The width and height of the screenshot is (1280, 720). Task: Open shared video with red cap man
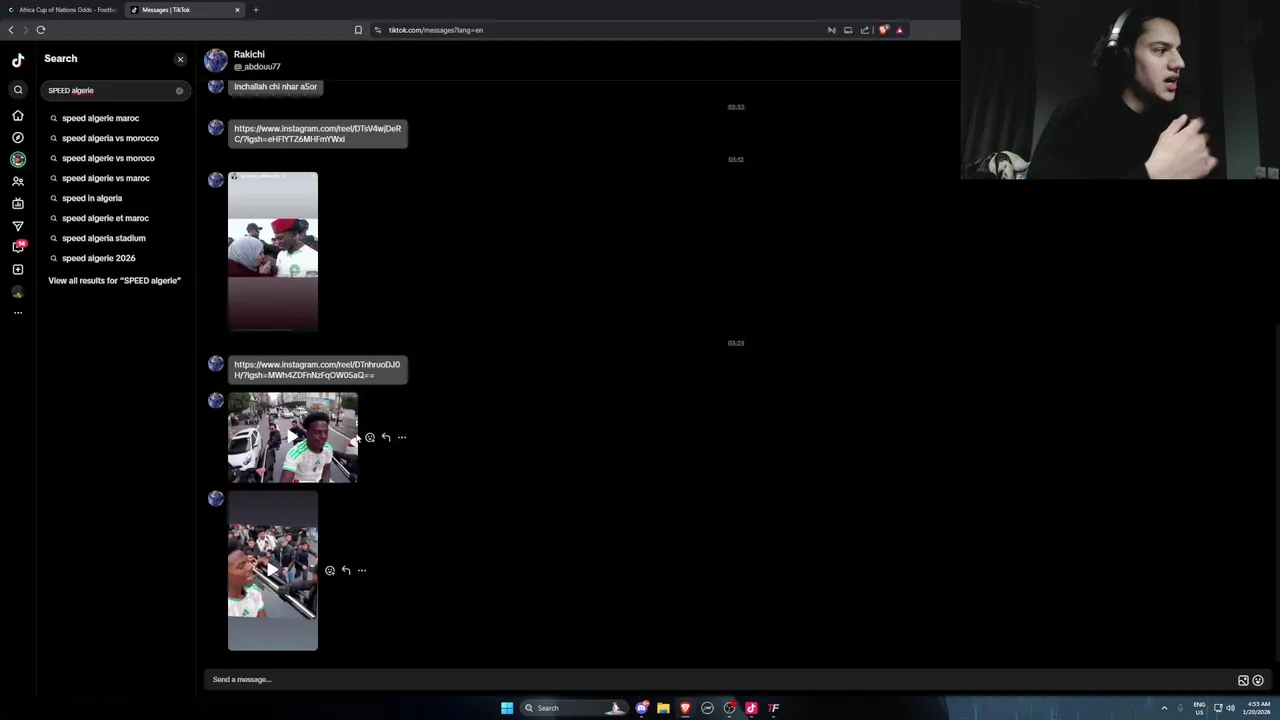pyautogui.click(x=273, y=251)
